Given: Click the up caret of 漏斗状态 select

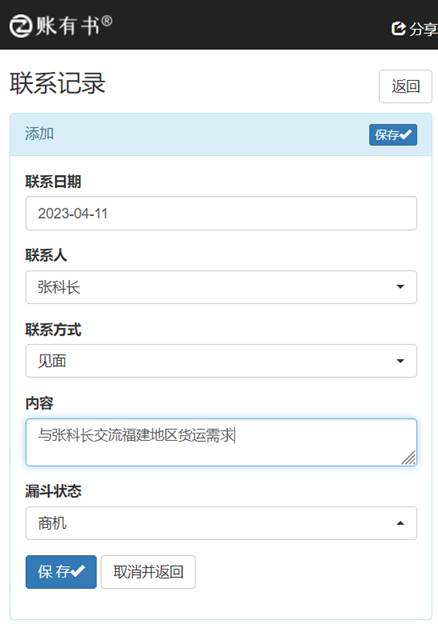Looking at the screenshot, I should click(400, 523).
